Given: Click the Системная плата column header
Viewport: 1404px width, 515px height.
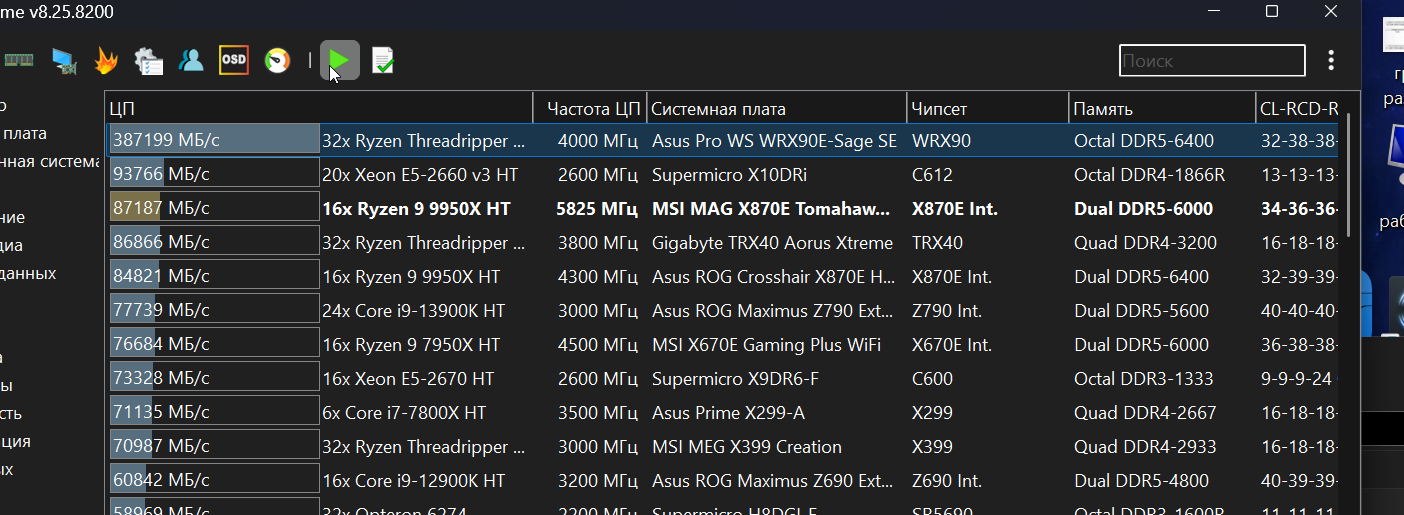Looking at the screenshot, I should click(x=776, y=109).
